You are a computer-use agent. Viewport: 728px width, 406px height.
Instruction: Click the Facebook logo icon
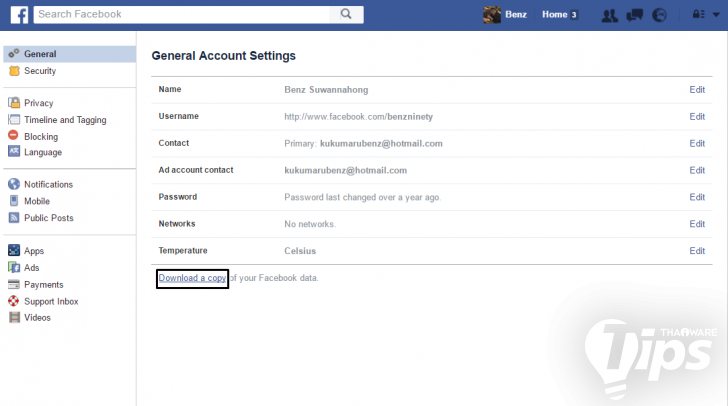point(19,14)
